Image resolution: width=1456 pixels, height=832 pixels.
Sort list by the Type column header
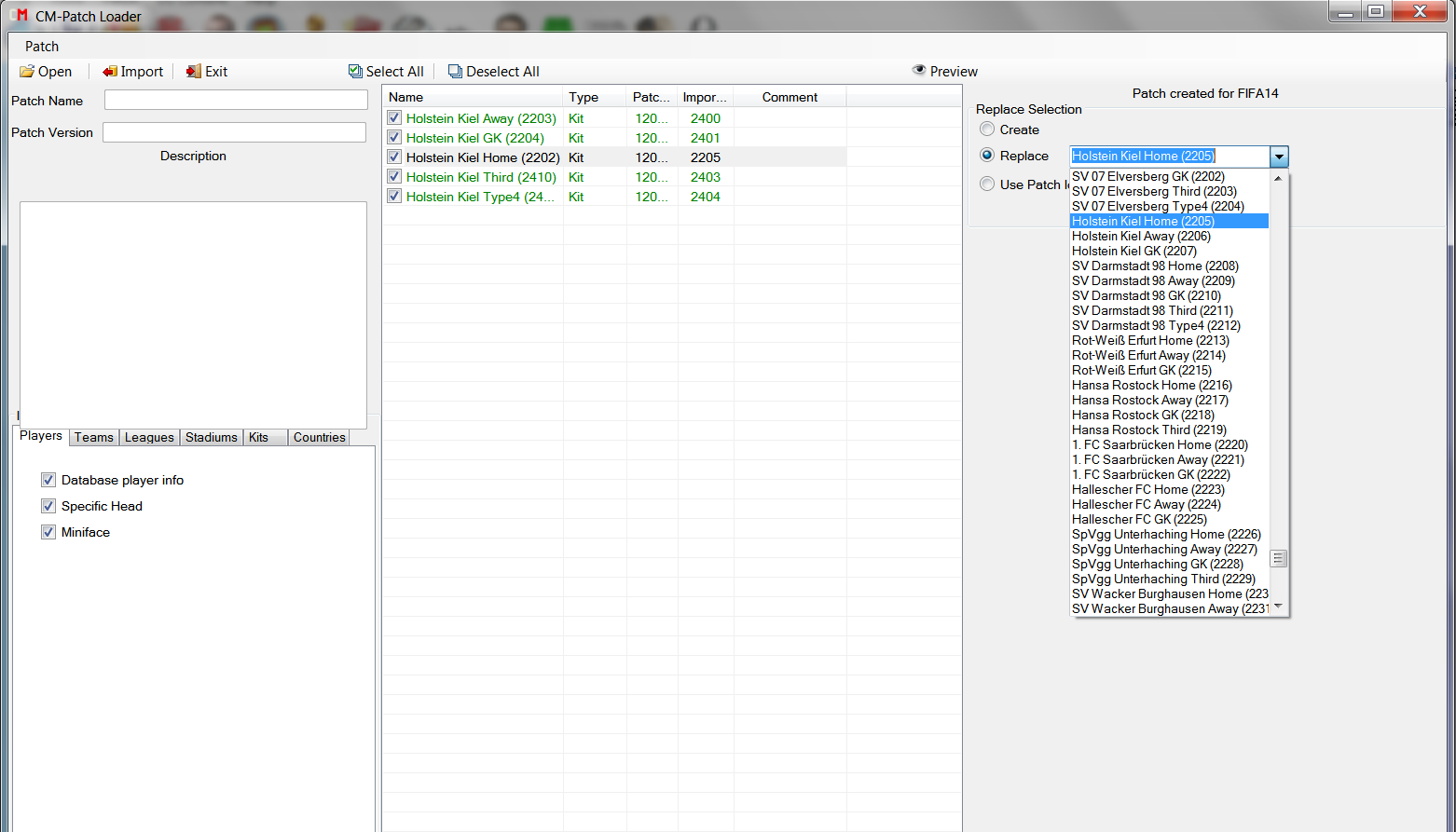point(584,97)
